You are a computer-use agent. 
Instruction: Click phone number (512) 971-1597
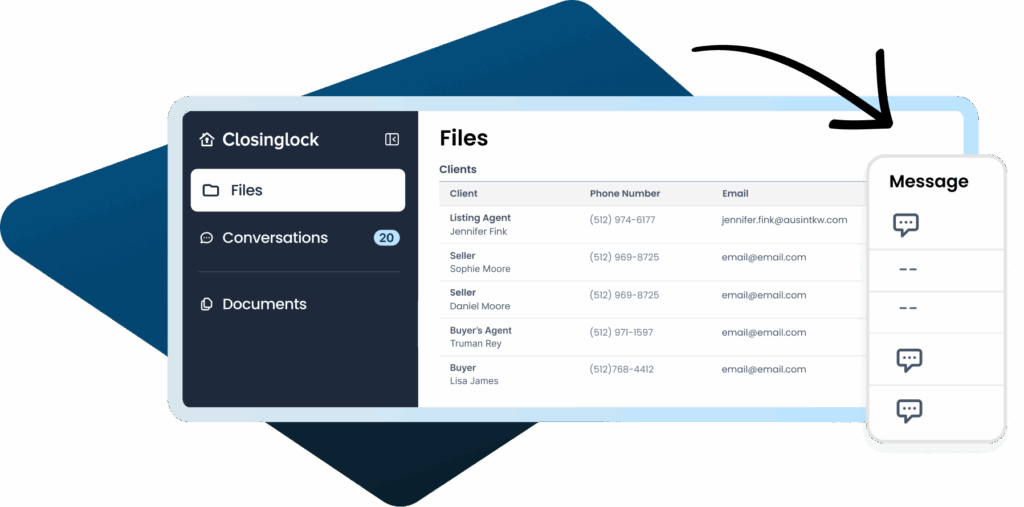click(x=621, y=333)
